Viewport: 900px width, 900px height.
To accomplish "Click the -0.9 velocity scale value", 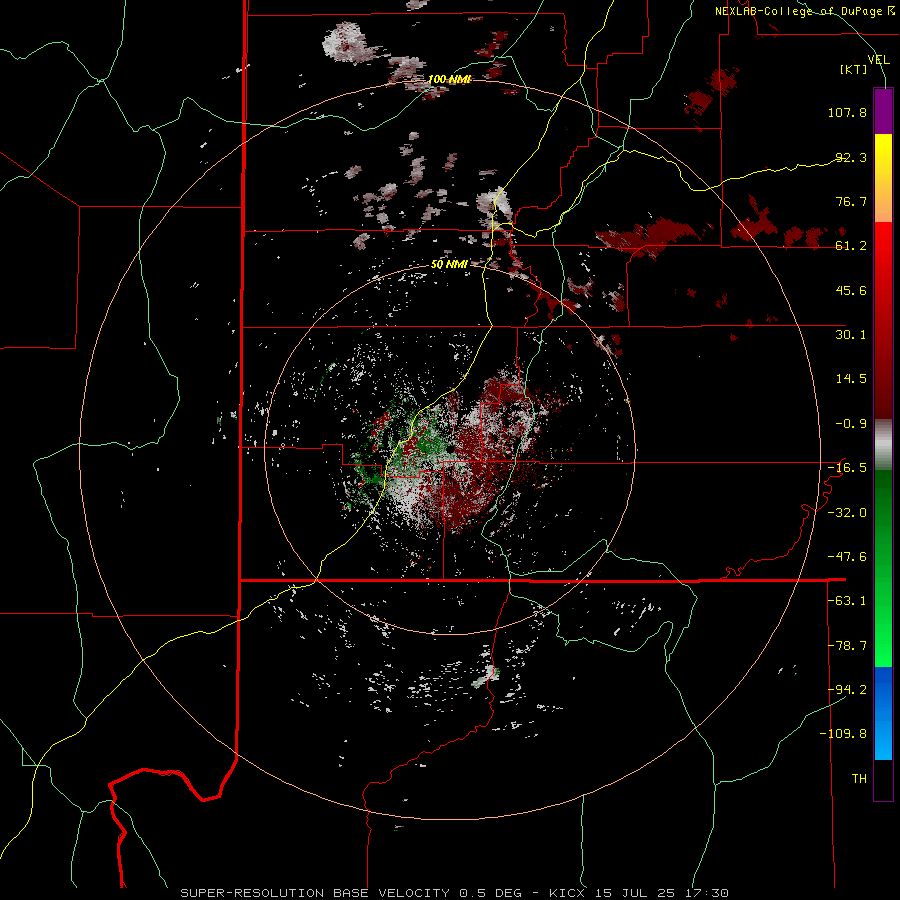I will tap(851, 424).
